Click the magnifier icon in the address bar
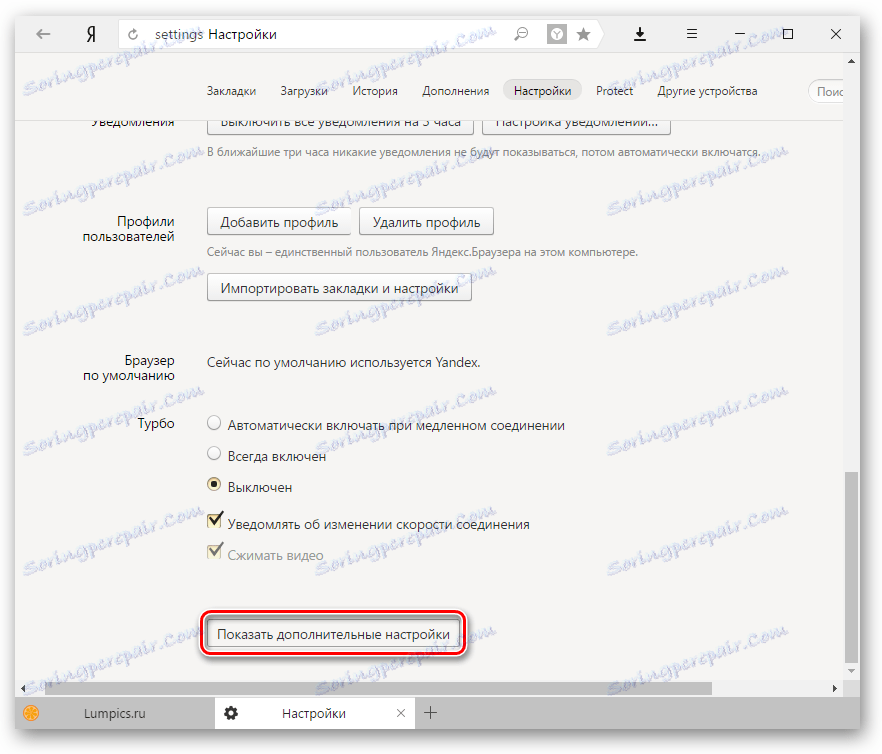This screenshot has height=754, width=882. [x=521, y=34]
